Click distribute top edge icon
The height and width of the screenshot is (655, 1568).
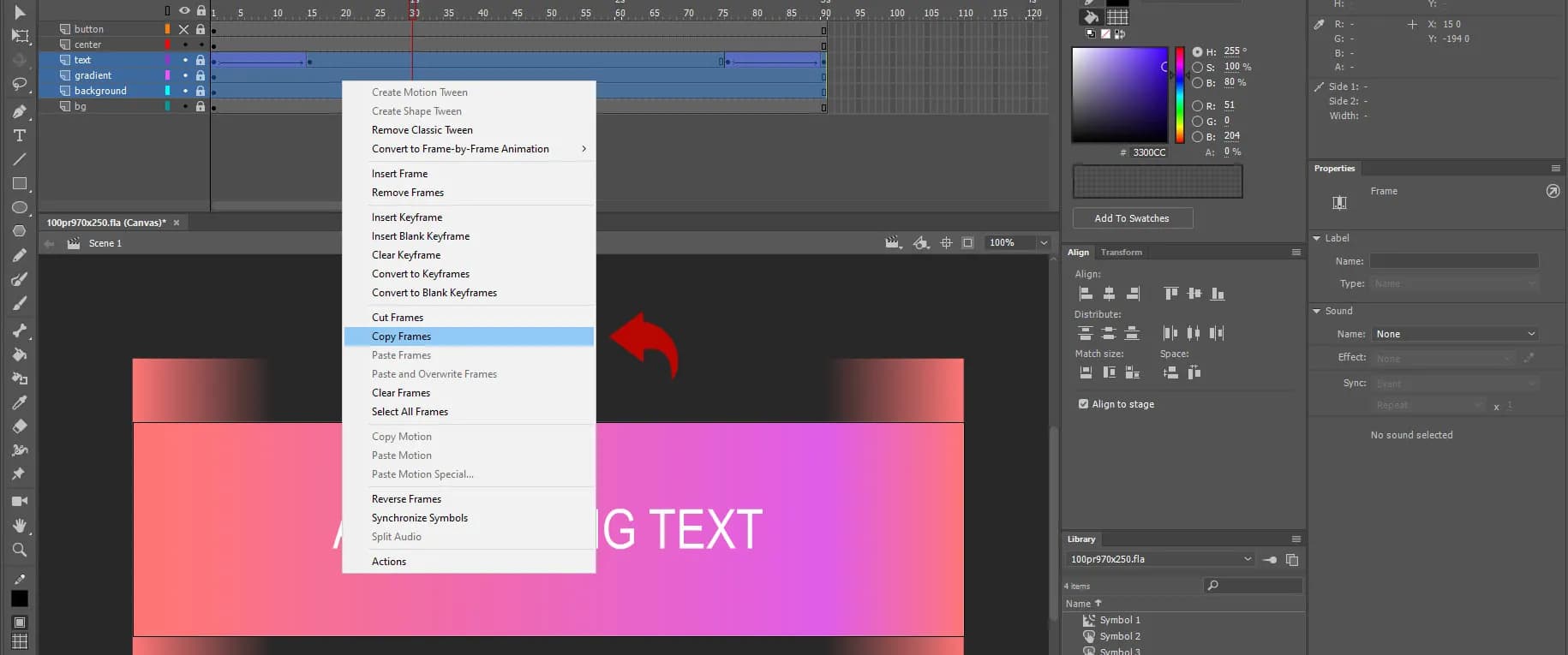1086,333
